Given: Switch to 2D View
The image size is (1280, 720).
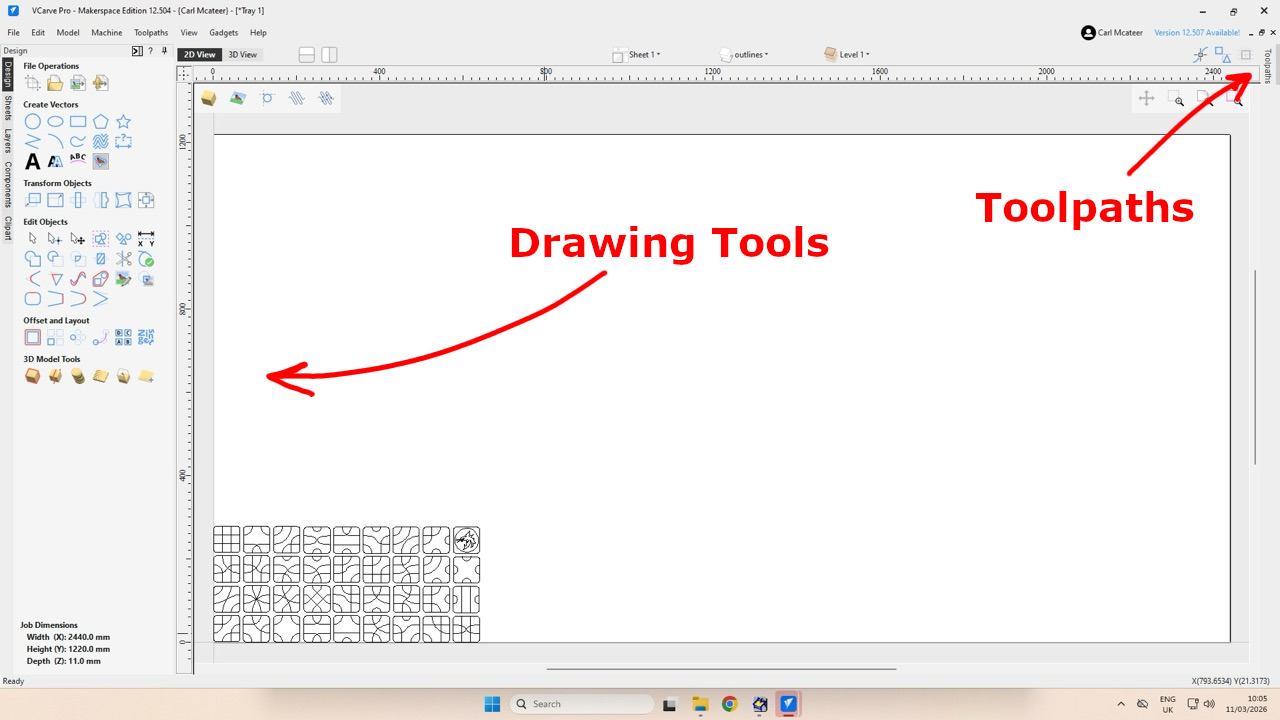Looking at the screenshot, I should pyautogui.click(x=199, y=55).
